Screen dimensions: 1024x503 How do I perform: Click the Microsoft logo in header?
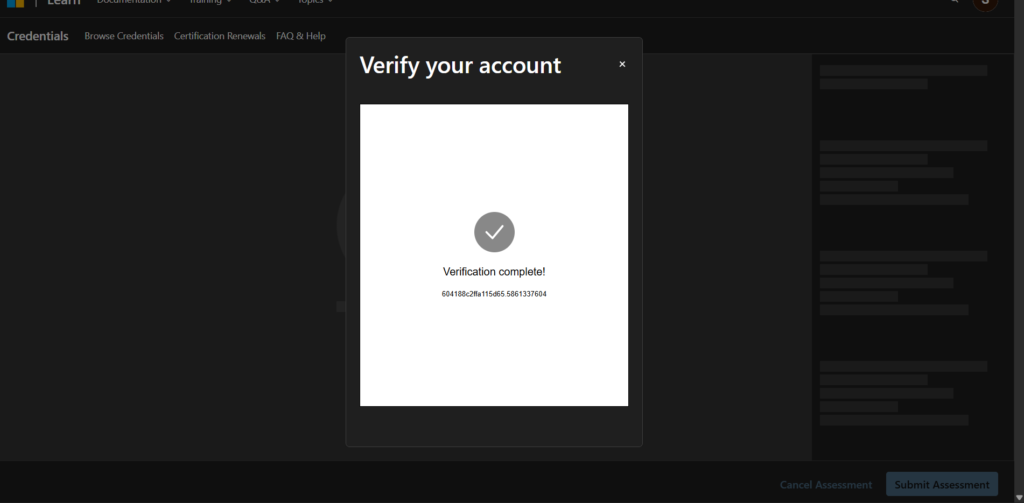point(15,3)
